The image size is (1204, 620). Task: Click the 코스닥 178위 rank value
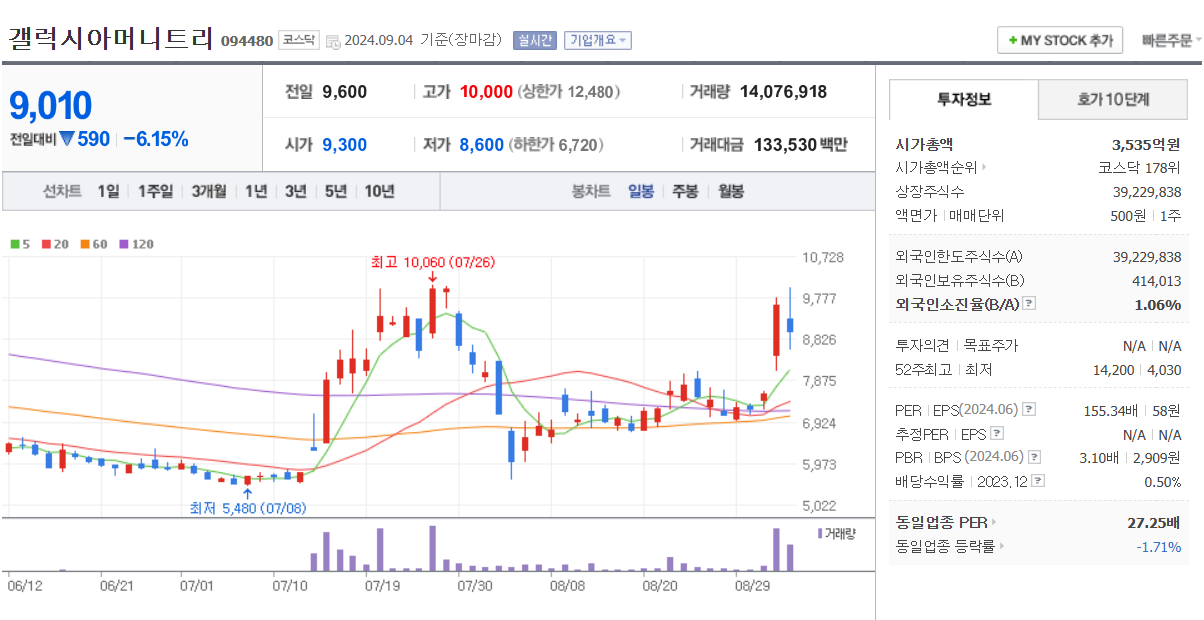click(1139, 168)
